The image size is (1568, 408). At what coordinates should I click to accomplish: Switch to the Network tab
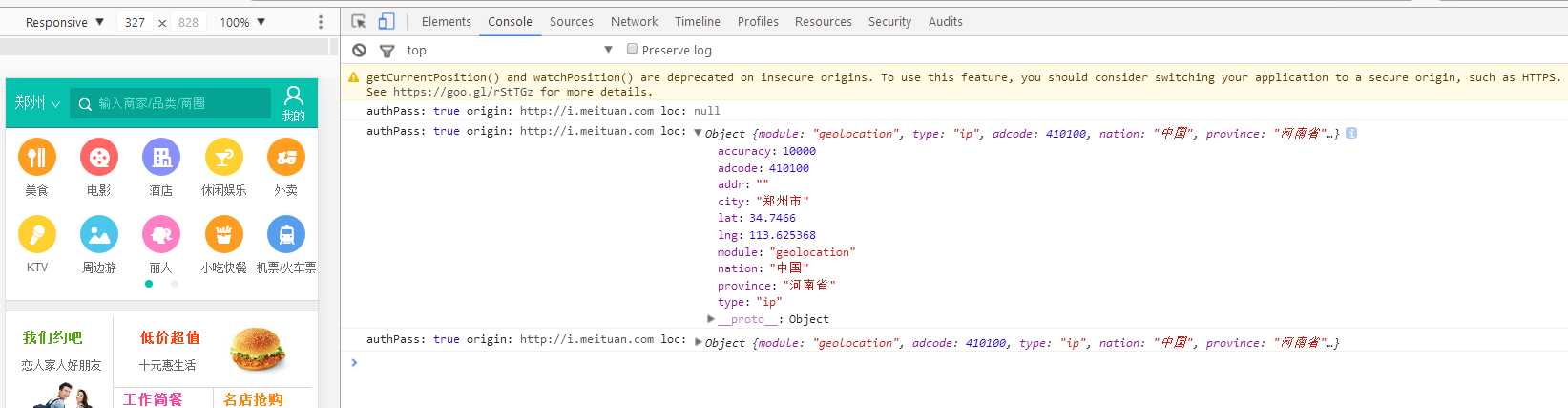click(x=634, y=21)
